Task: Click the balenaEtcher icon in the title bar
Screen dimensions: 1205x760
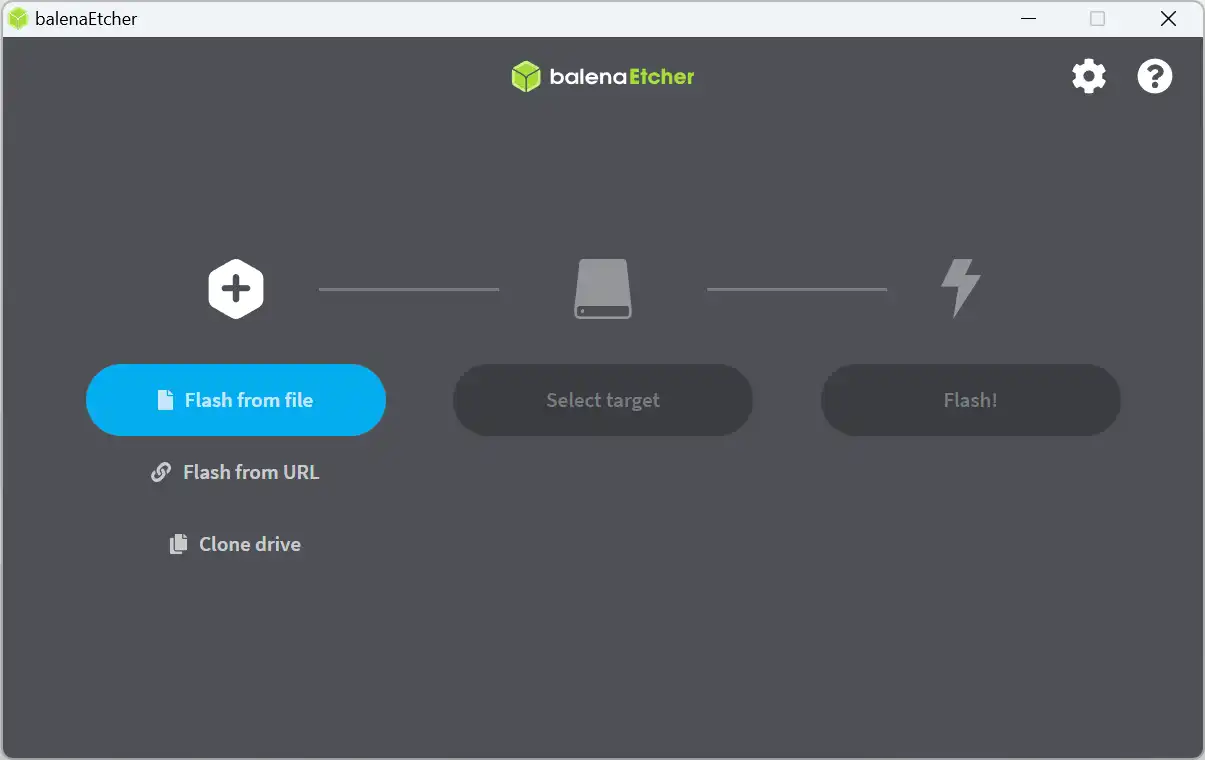Action: tap(17, 18)
